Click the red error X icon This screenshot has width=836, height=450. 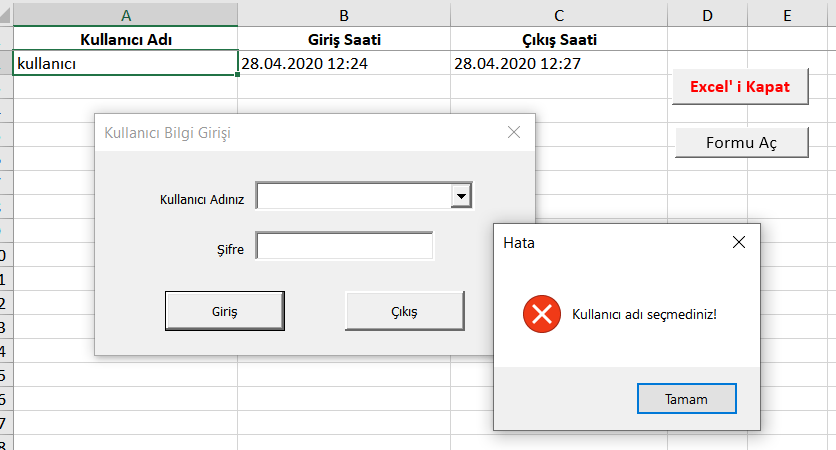(542, 315)
